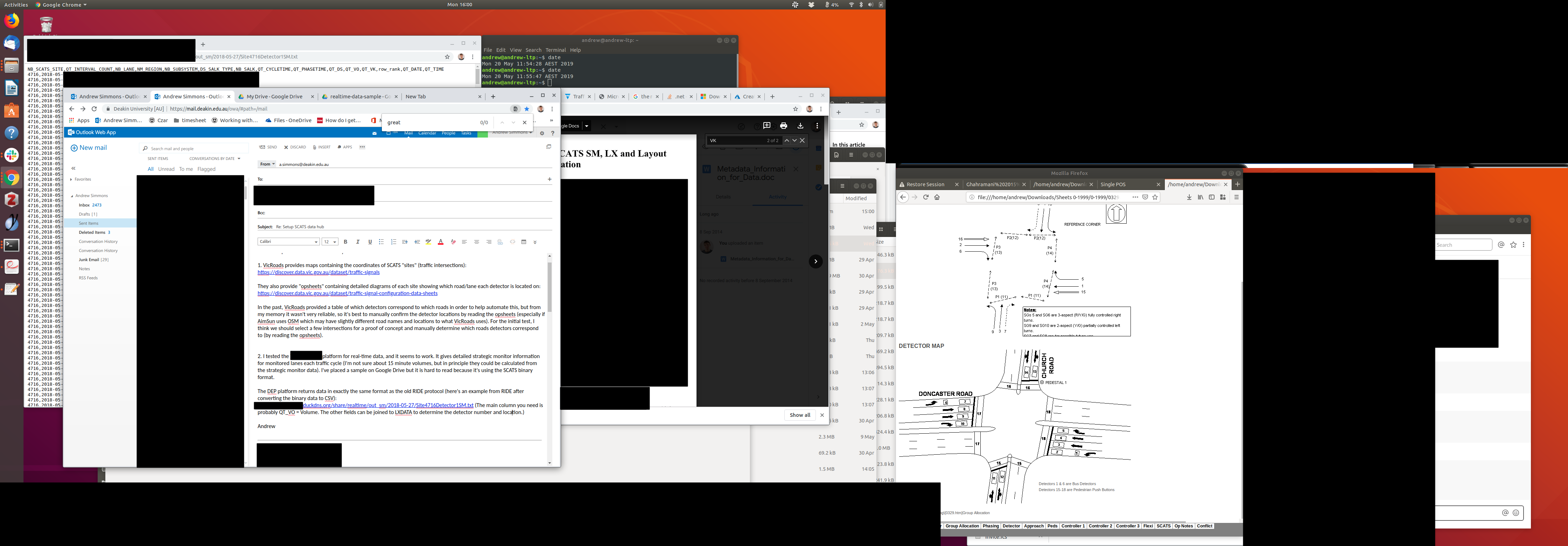Viewport: 1568px width, 546px height.
Task: Insert a table into the email
Action: (x=524, y=241)
